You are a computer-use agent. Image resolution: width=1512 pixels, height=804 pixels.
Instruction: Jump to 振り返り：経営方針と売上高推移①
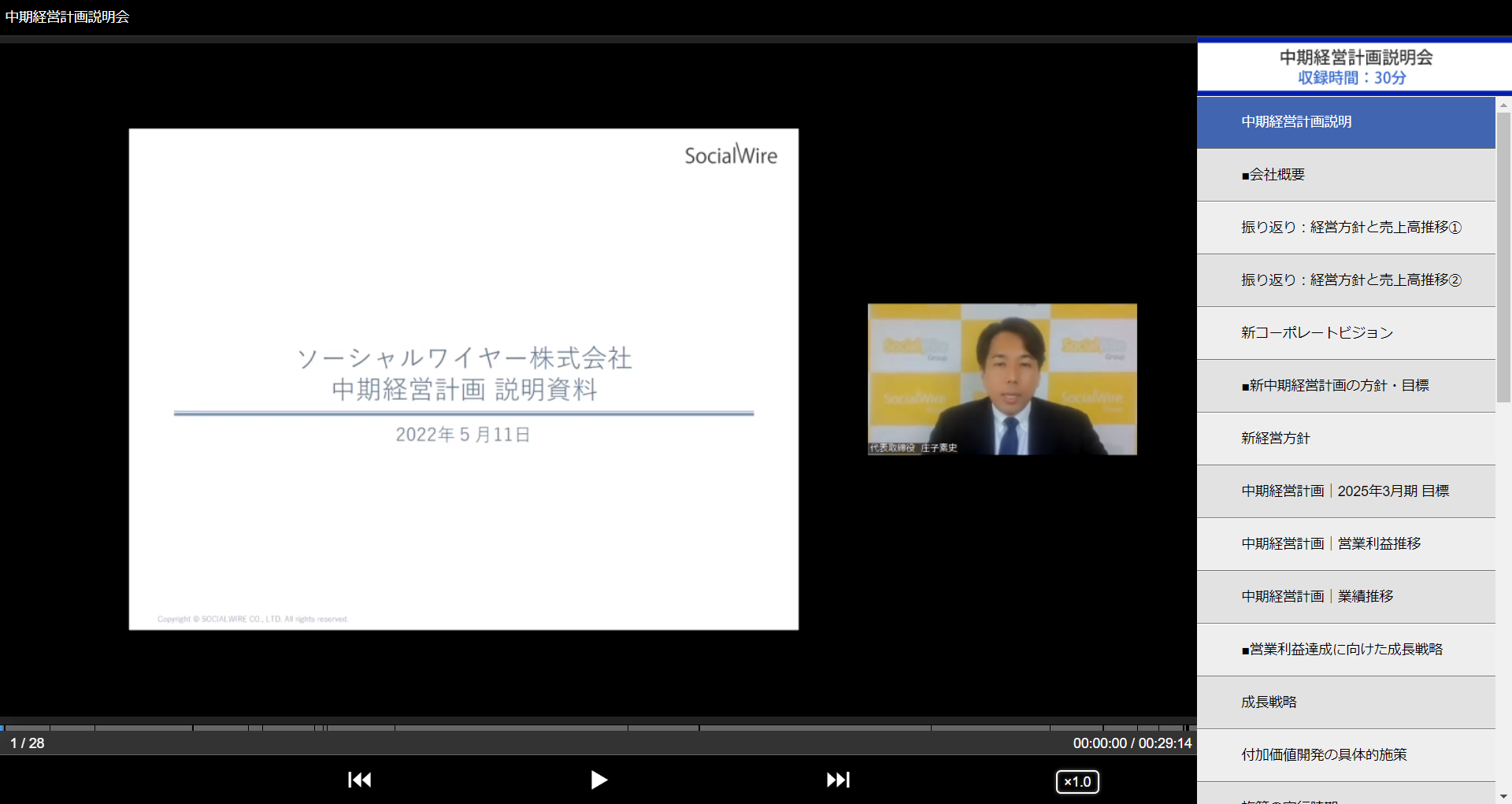tap(1346, 228)
